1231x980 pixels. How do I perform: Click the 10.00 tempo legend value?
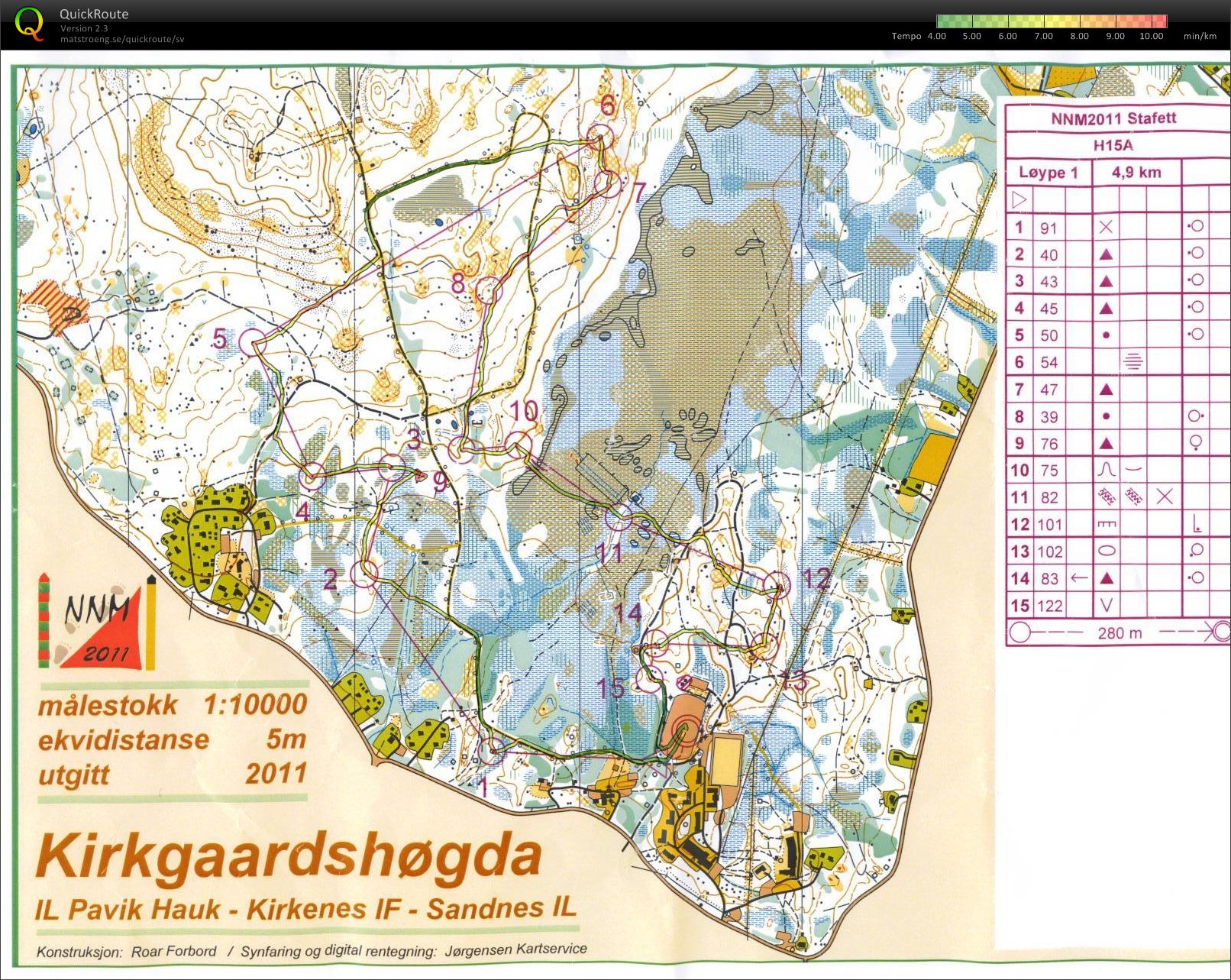point(1151,36)
